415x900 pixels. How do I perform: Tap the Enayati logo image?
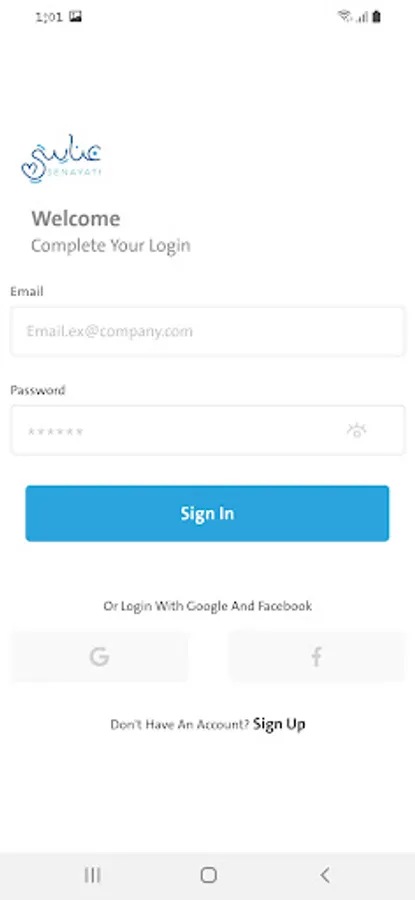(62, 159)
